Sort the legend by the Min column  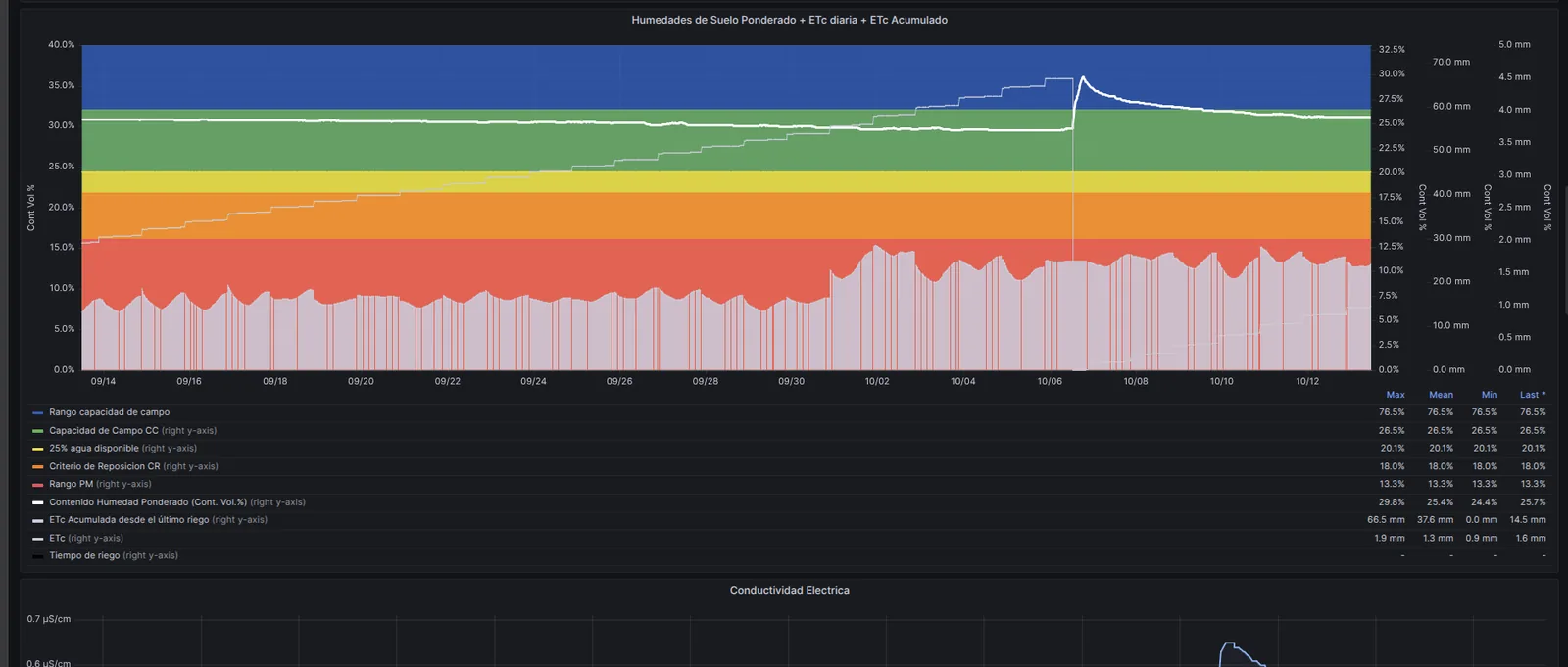1490,395
